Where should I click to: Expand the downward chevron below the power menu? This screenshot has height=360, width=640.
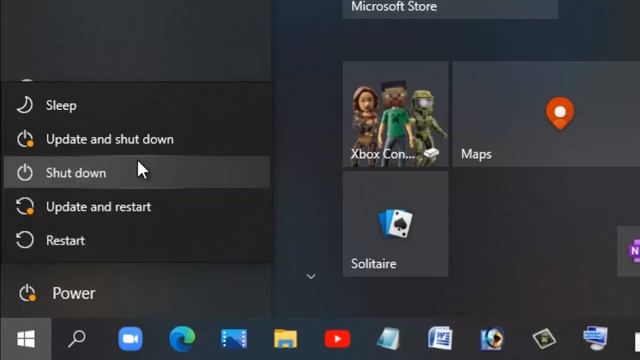click(311, 277)
